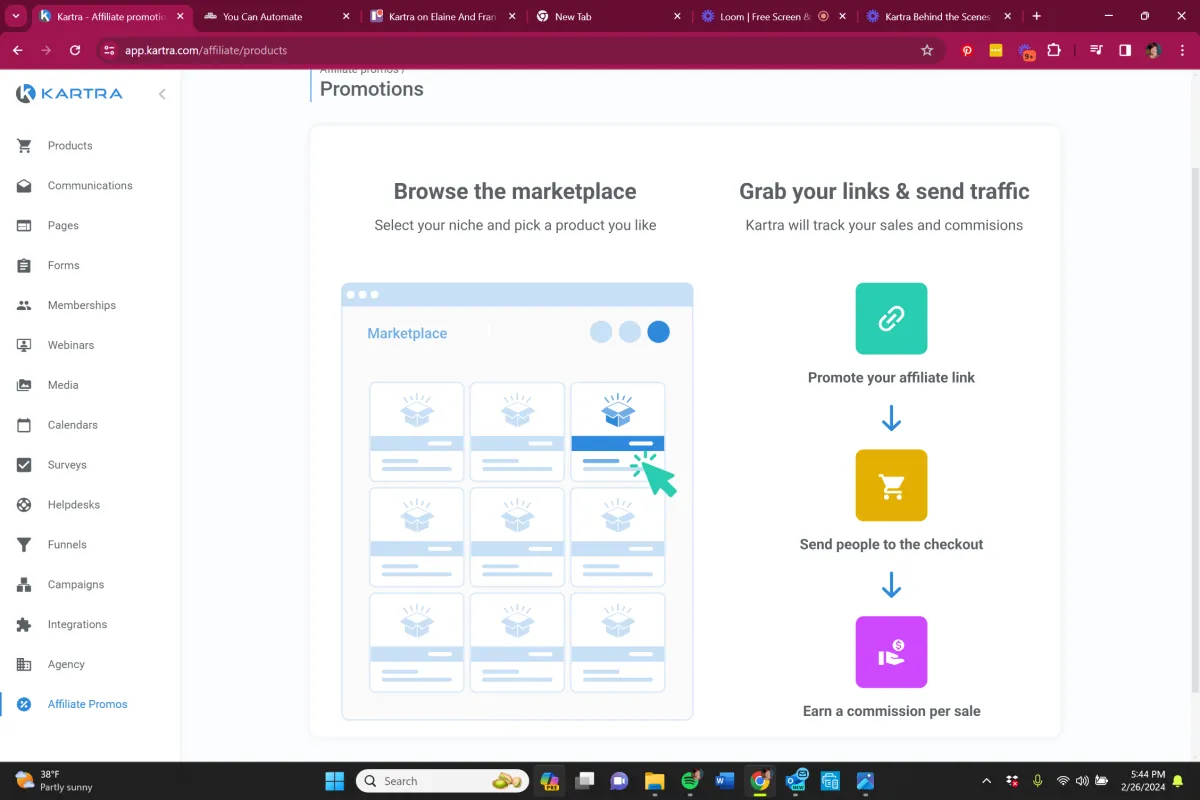Screen dimensions: 1200x800
Task: Click the address bar URL
Action: (x=206, y=50)
